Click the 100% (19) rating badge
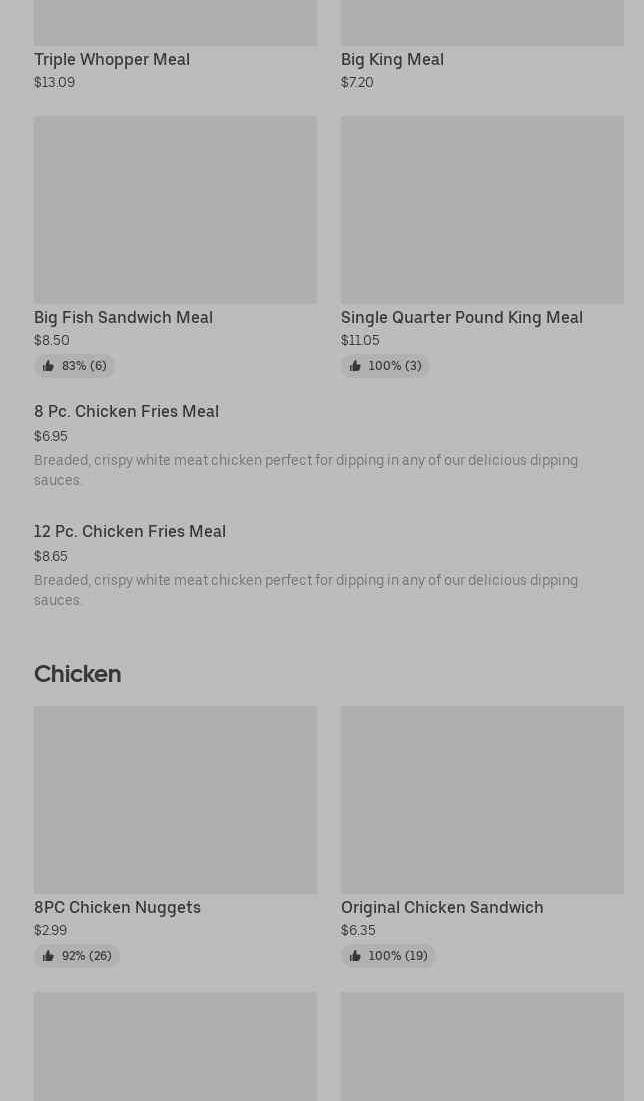 point(388,956)
